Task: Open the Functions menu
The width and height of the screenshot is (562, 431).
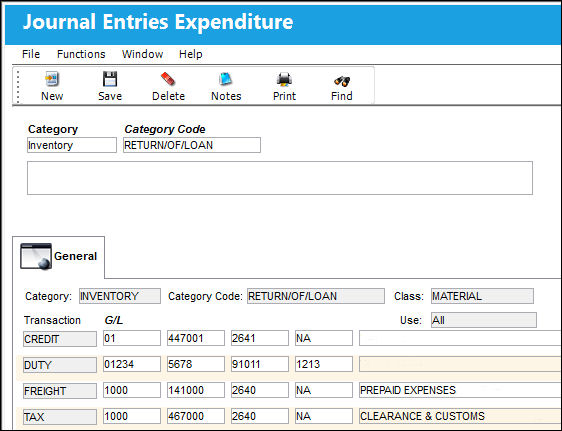Action: tap(81, 54)
